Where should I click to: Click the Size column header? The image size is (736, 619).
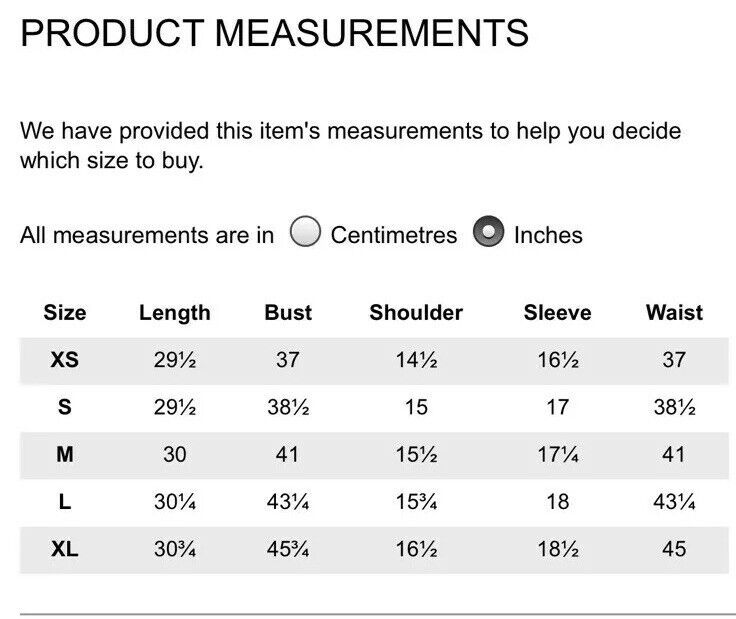pos(65,313)
